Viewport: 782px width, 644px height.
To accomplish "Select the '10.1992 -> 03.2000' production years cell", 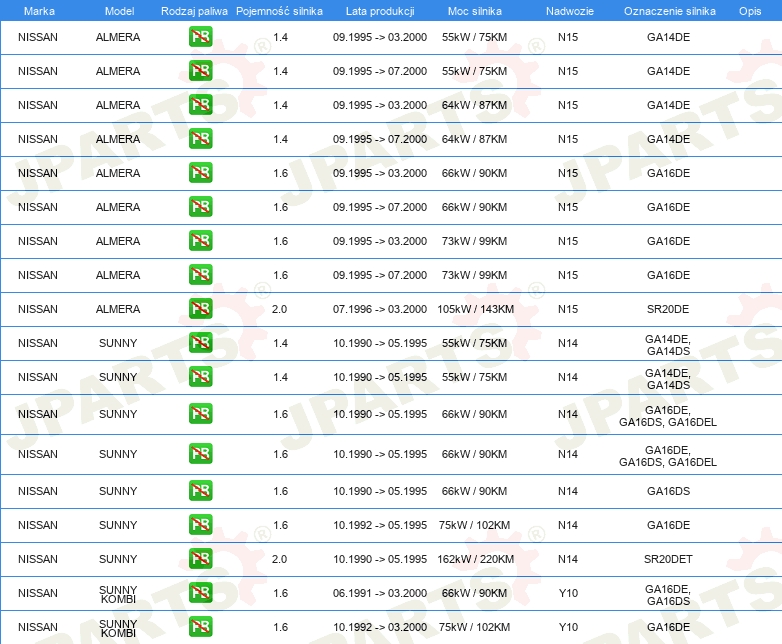I will pyautogui.click(x=380, y=627).
